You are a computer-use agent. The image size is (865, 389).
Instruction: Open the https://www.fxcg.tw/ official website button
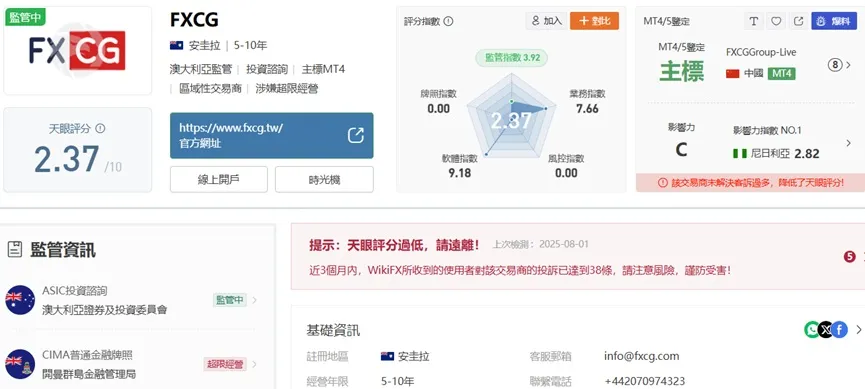click(x=271, y=136)
